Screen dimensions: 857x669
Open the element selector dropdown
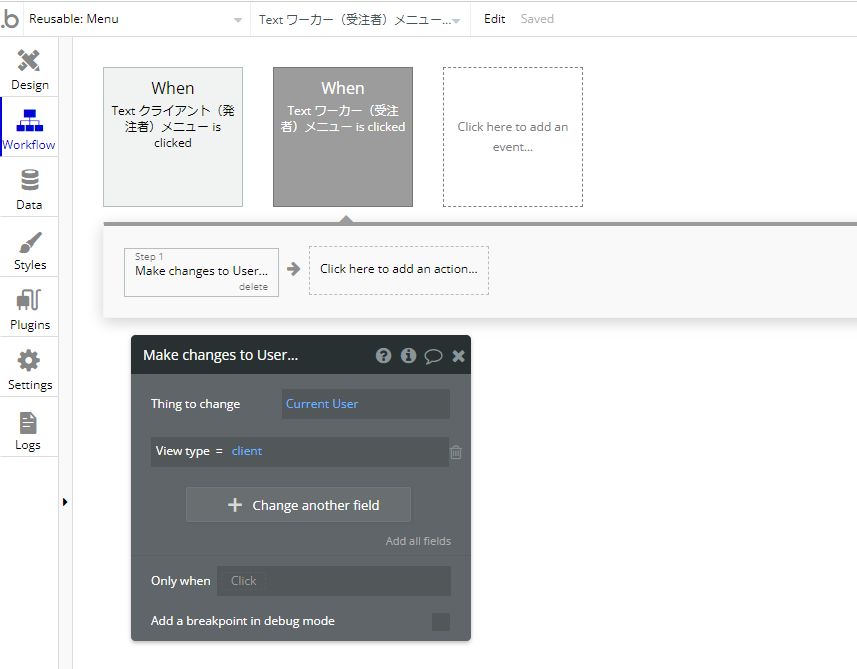point(360,19)
